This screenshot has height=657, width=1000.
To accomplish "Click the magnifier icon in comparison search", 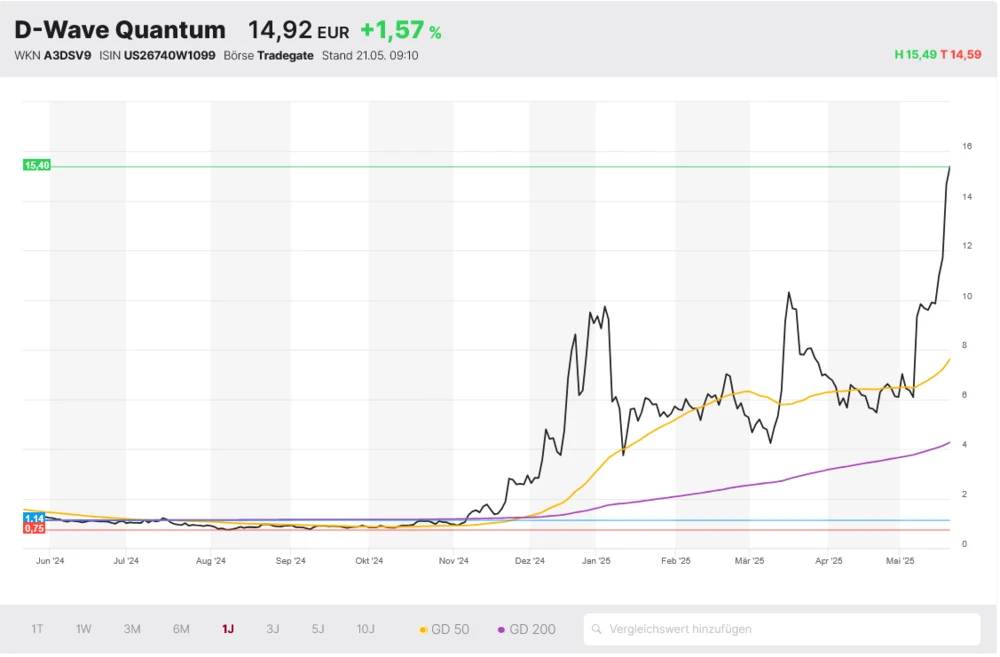I will [x=597, y=630].
